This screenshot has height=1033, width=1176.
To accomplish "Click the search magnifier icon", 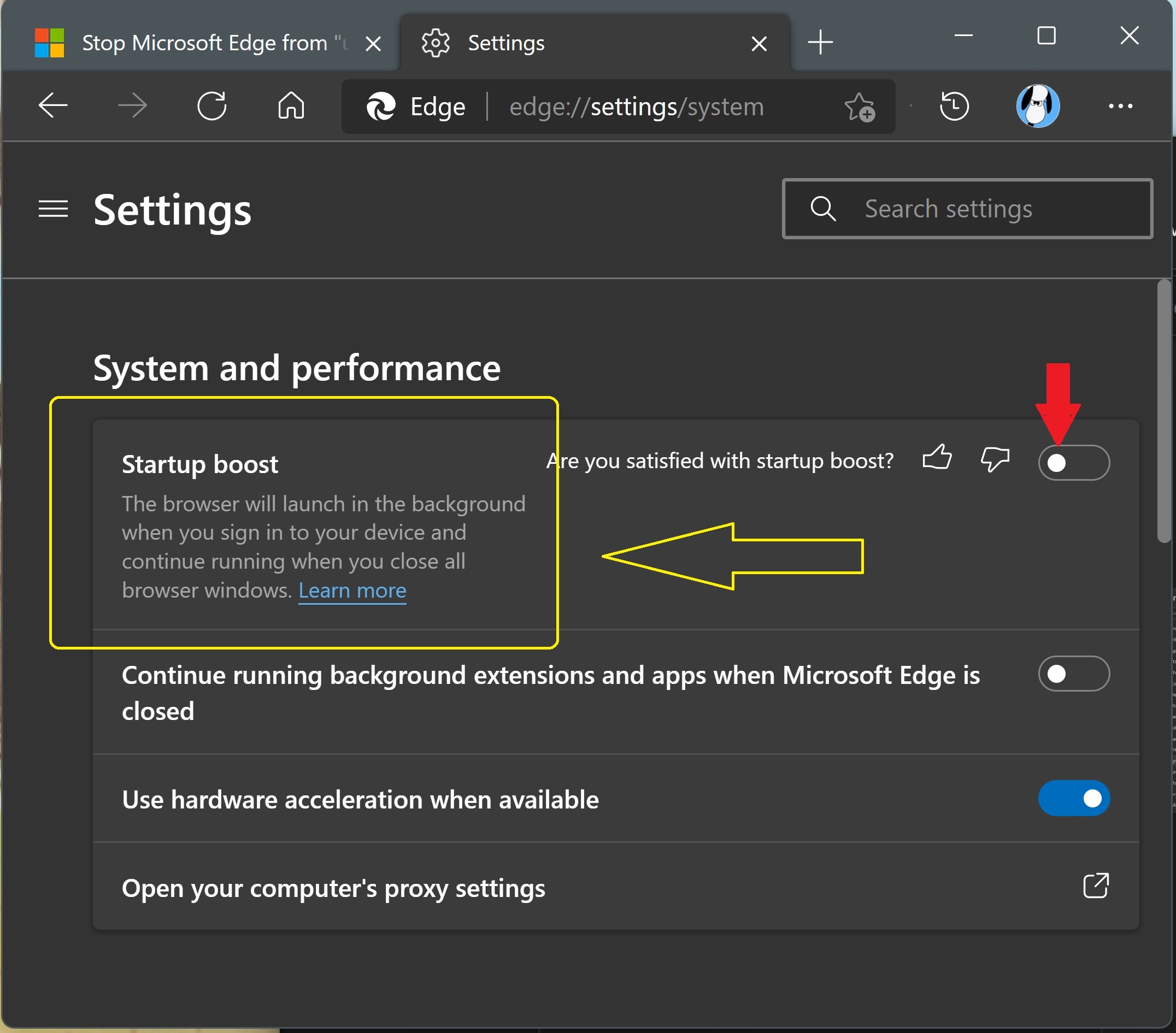I will pos(823,209).
